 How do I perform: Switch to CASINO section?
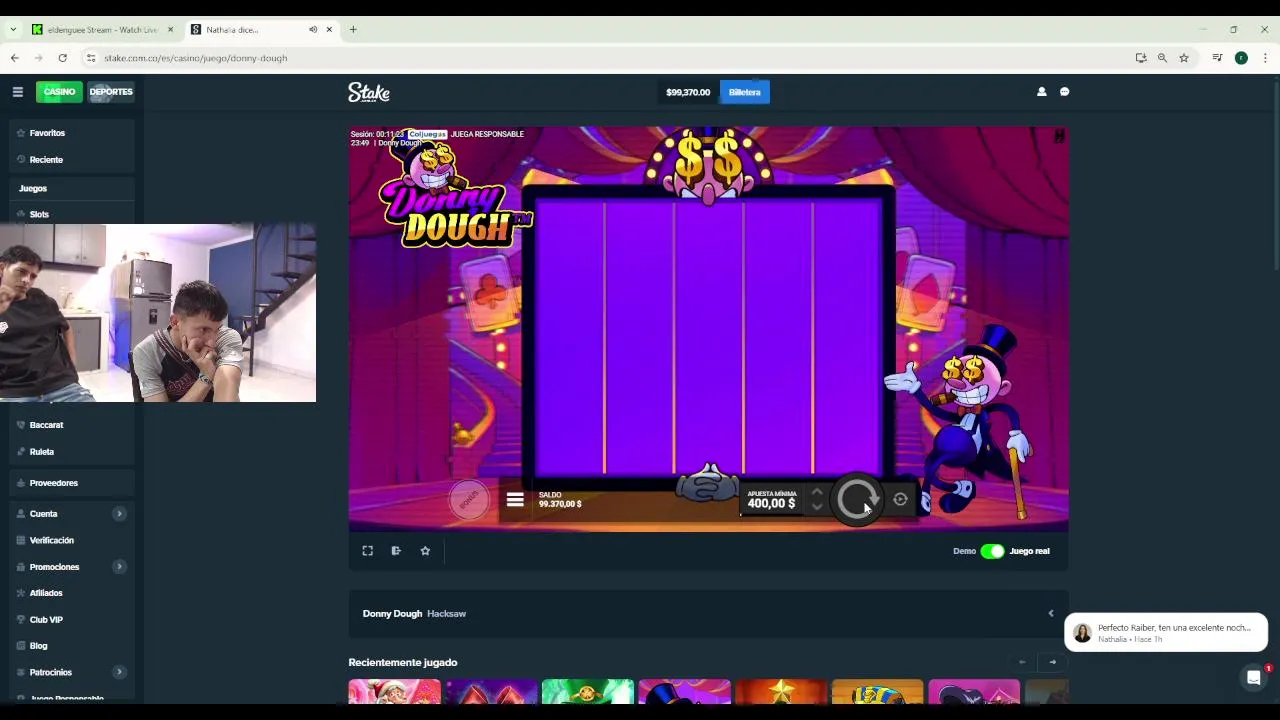(59, 92)
